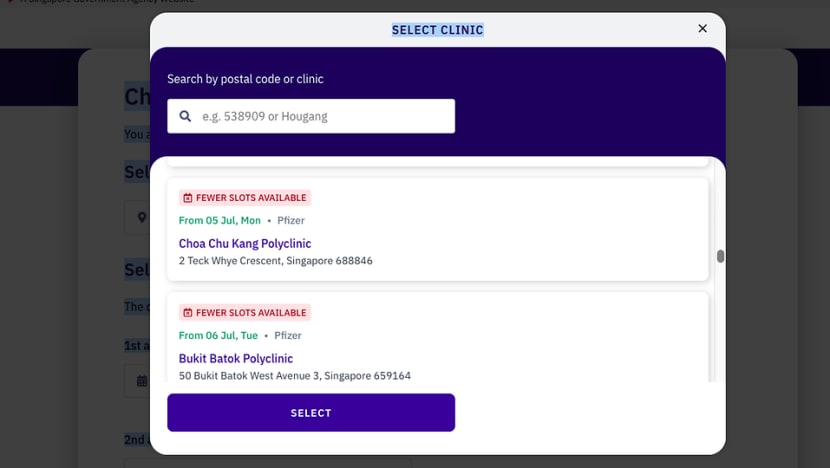Click the Pfizer label on Choa Chu Kang card

[x=291, y=220]
